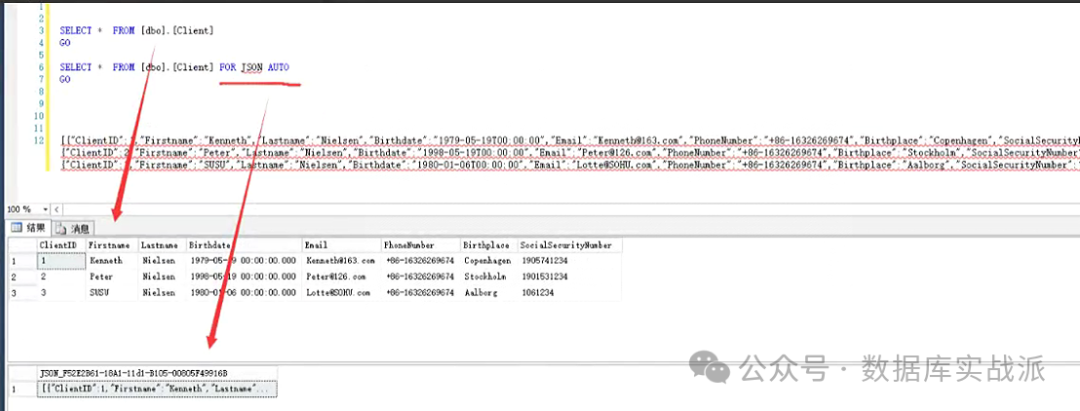
Task: Select the Email column header
Action: tap(317, 244)
